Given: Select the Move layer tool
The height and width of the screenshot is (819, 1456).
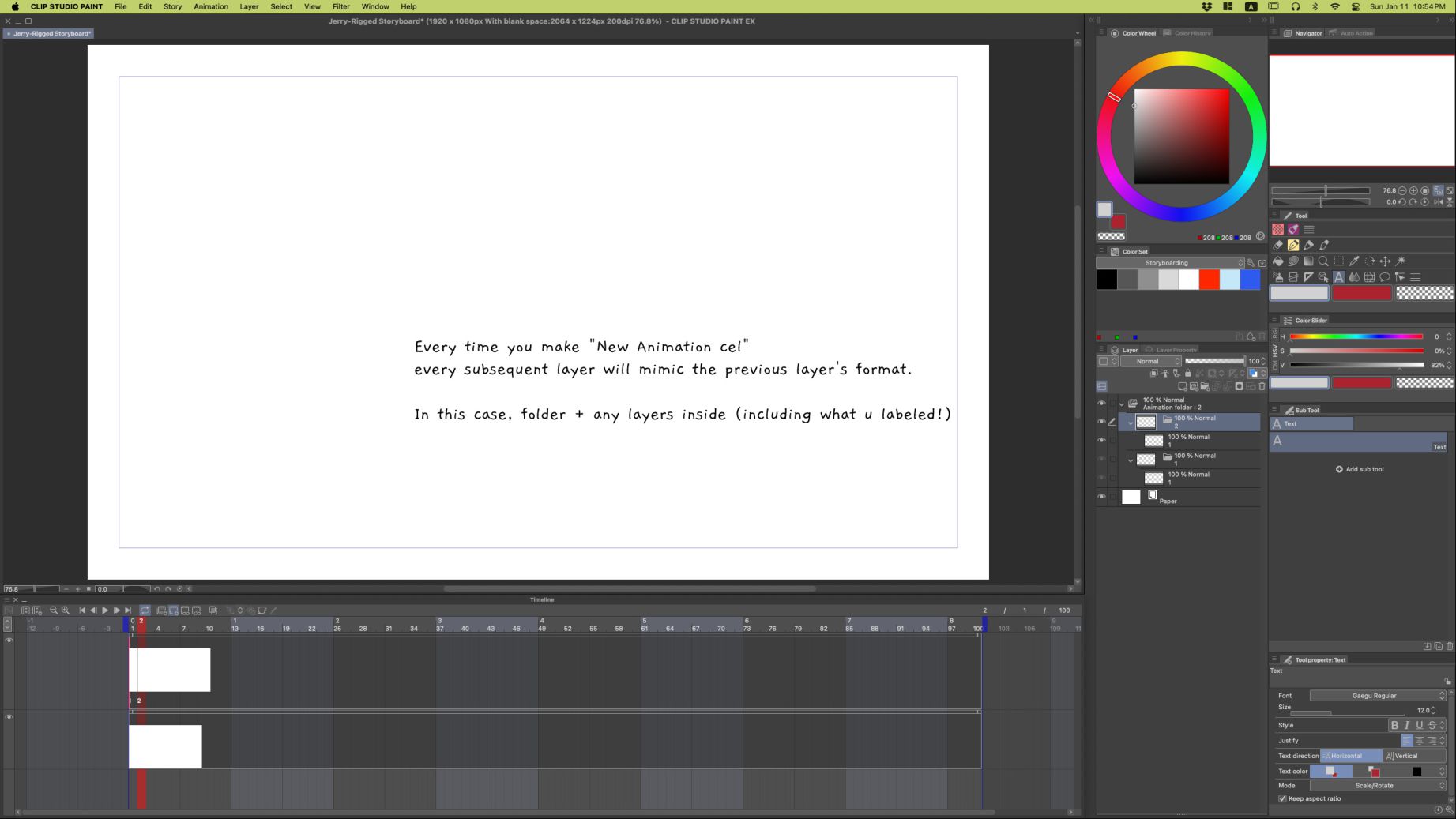Looking at the screenshot, I should pyautogui.click(x=1385, y=261).
